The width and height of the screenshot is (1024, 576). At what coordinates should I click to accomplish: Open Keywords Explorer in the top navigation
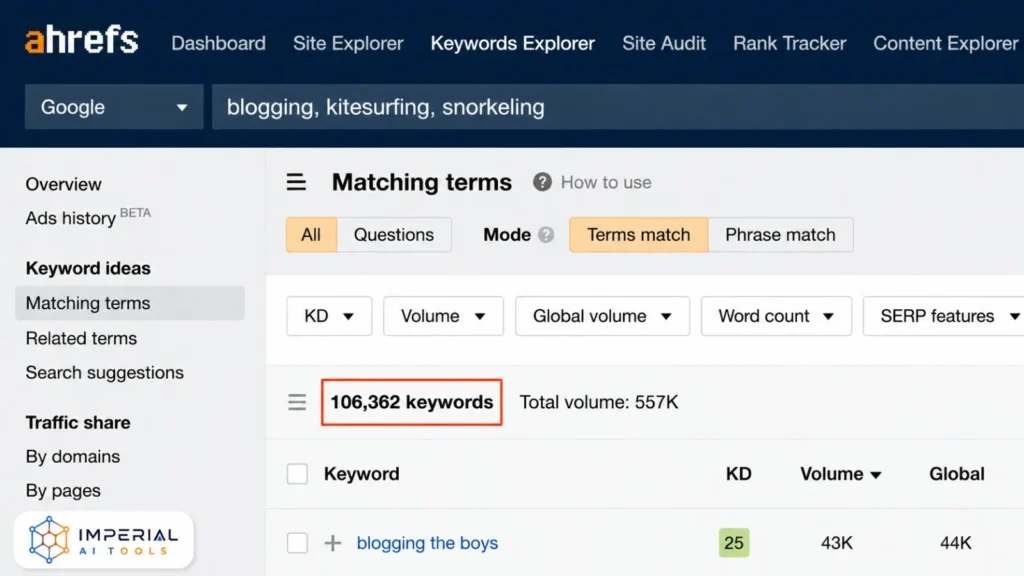coord(513,43)
